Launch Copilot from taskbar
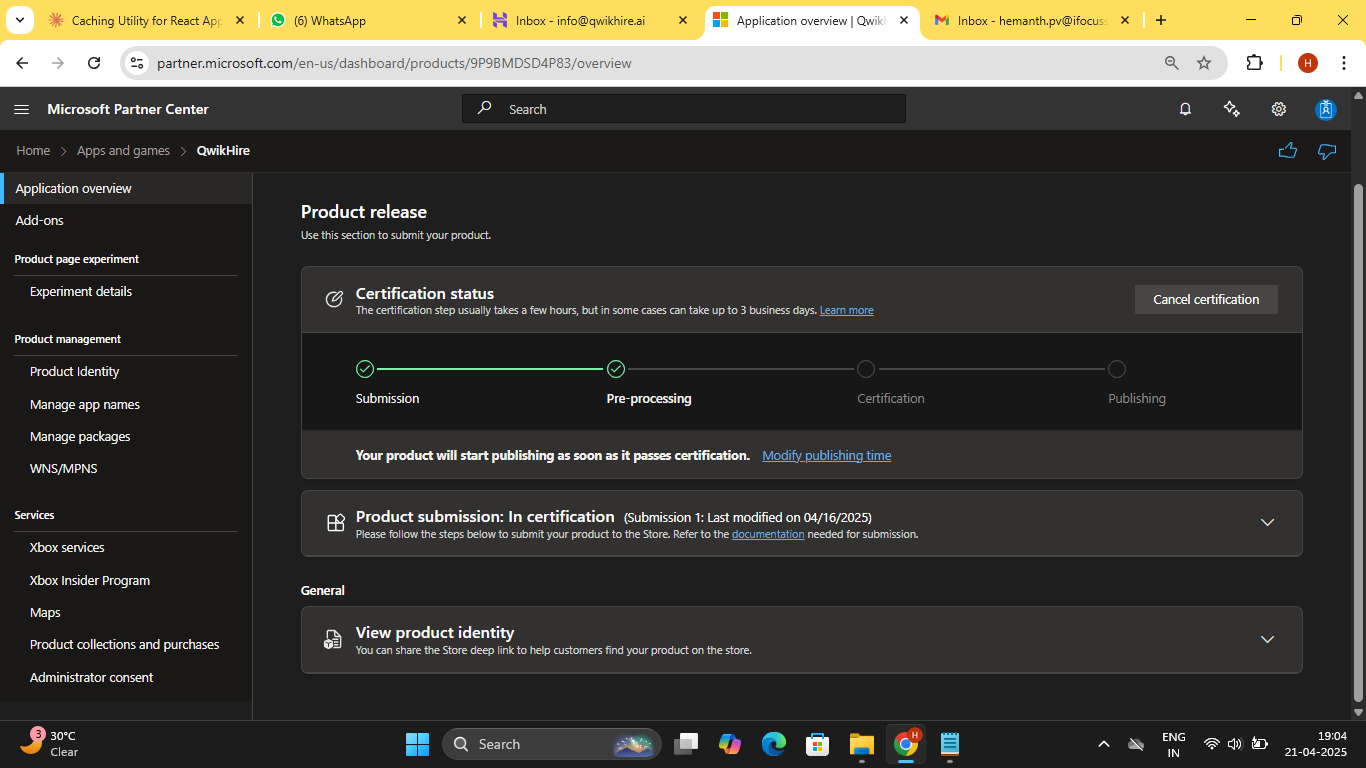 [x=730, y=744]
